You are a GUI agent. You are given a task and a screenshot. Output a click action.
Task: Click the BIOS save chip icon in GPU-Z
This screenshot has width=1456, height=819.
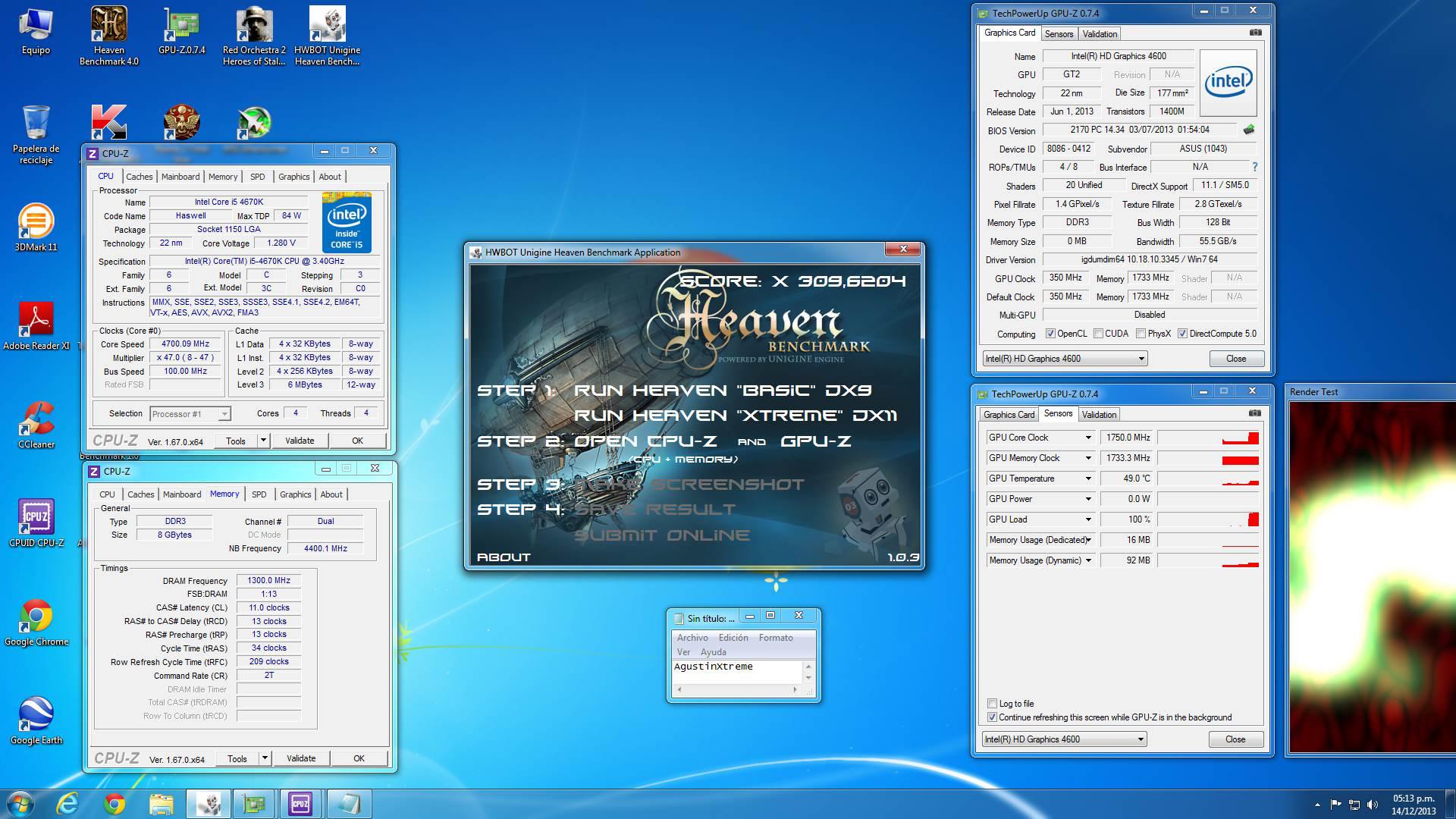(1249, 130)
